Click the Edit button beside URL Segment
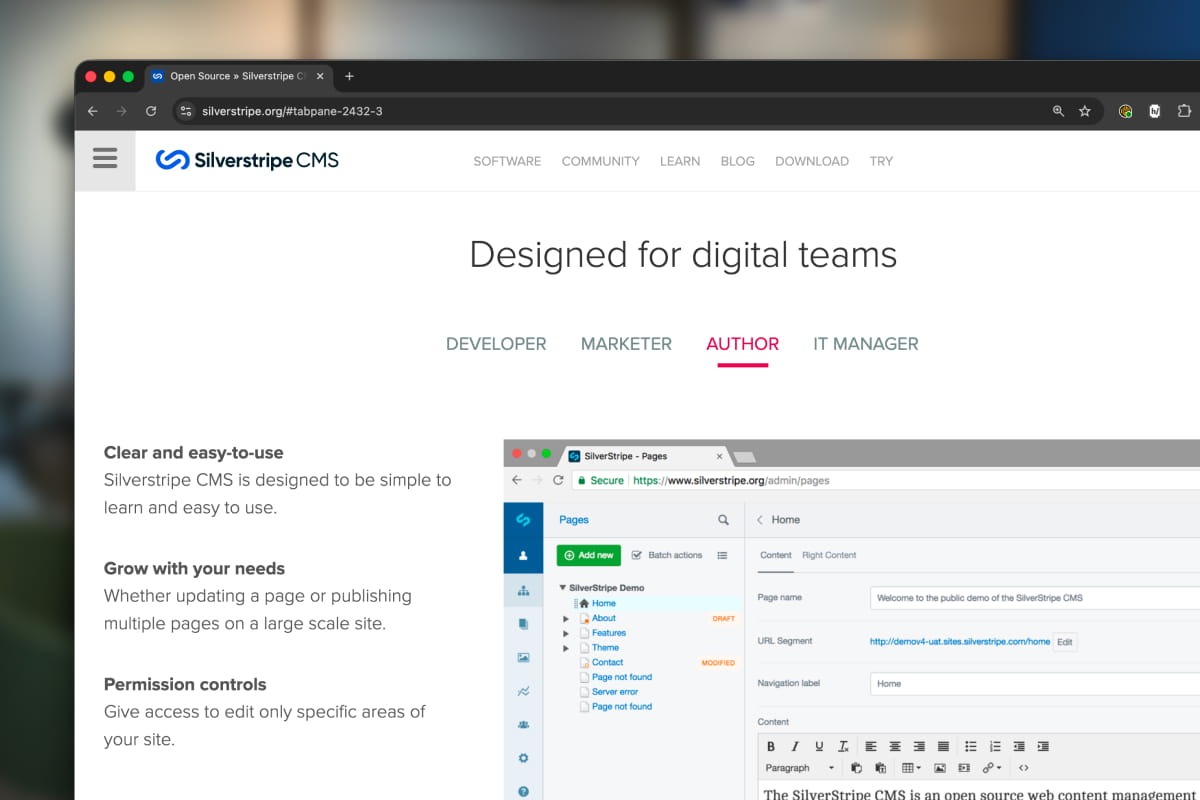The width and height of the screenshot is (1200, 800). click(x=1065, y=642)
